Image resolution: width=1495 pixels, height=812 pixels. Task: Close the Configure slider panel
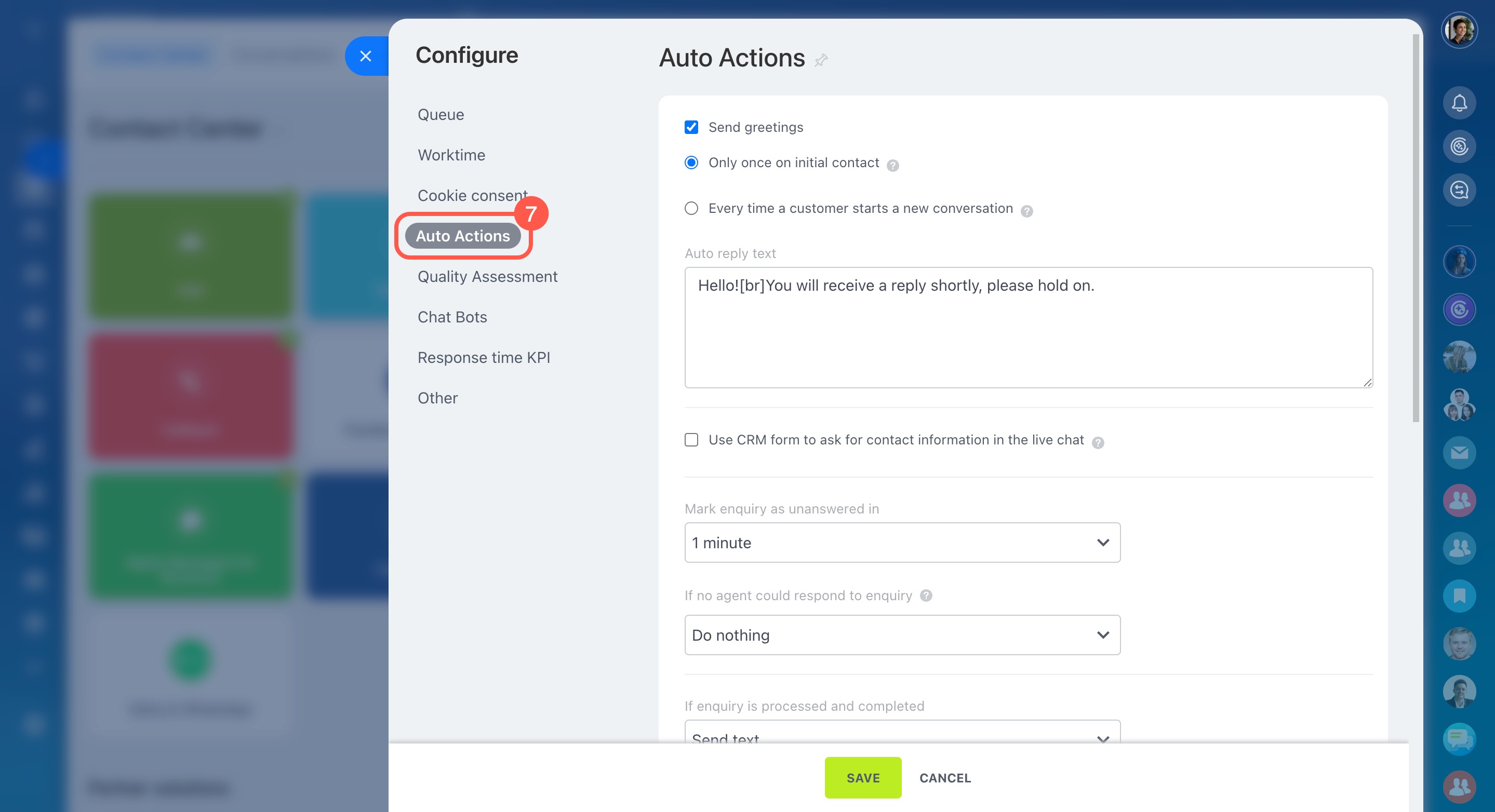pos(366,56)
